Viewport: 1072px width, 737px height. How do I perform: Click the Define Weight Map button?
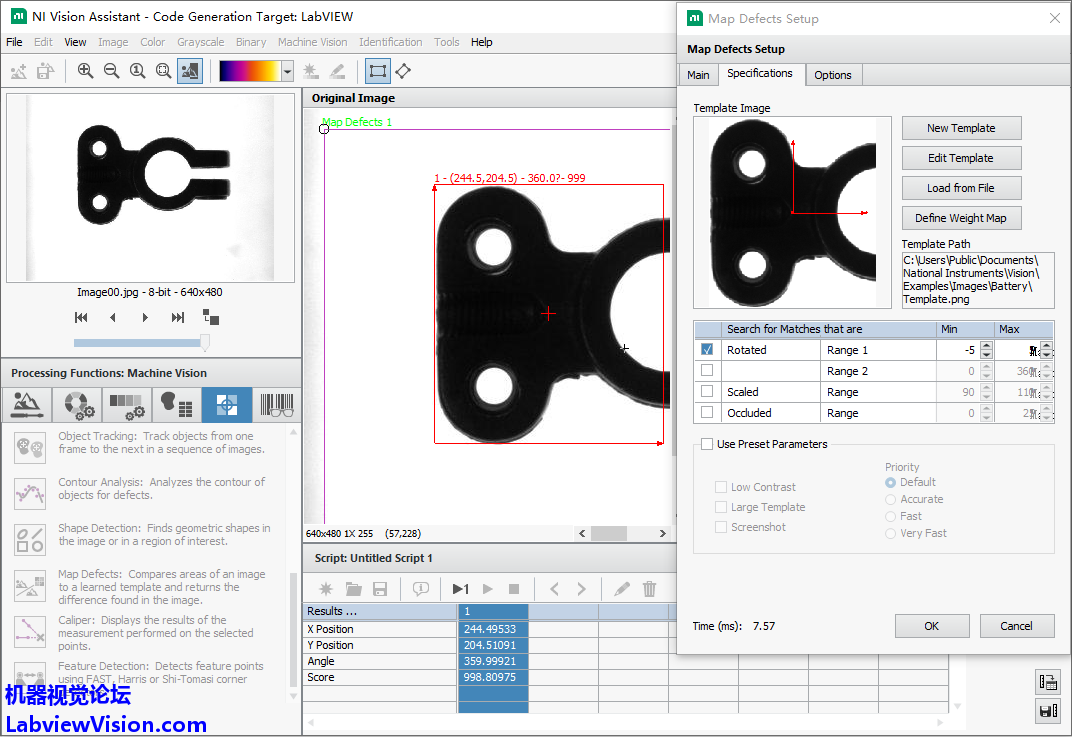click(x=960, y=218)
